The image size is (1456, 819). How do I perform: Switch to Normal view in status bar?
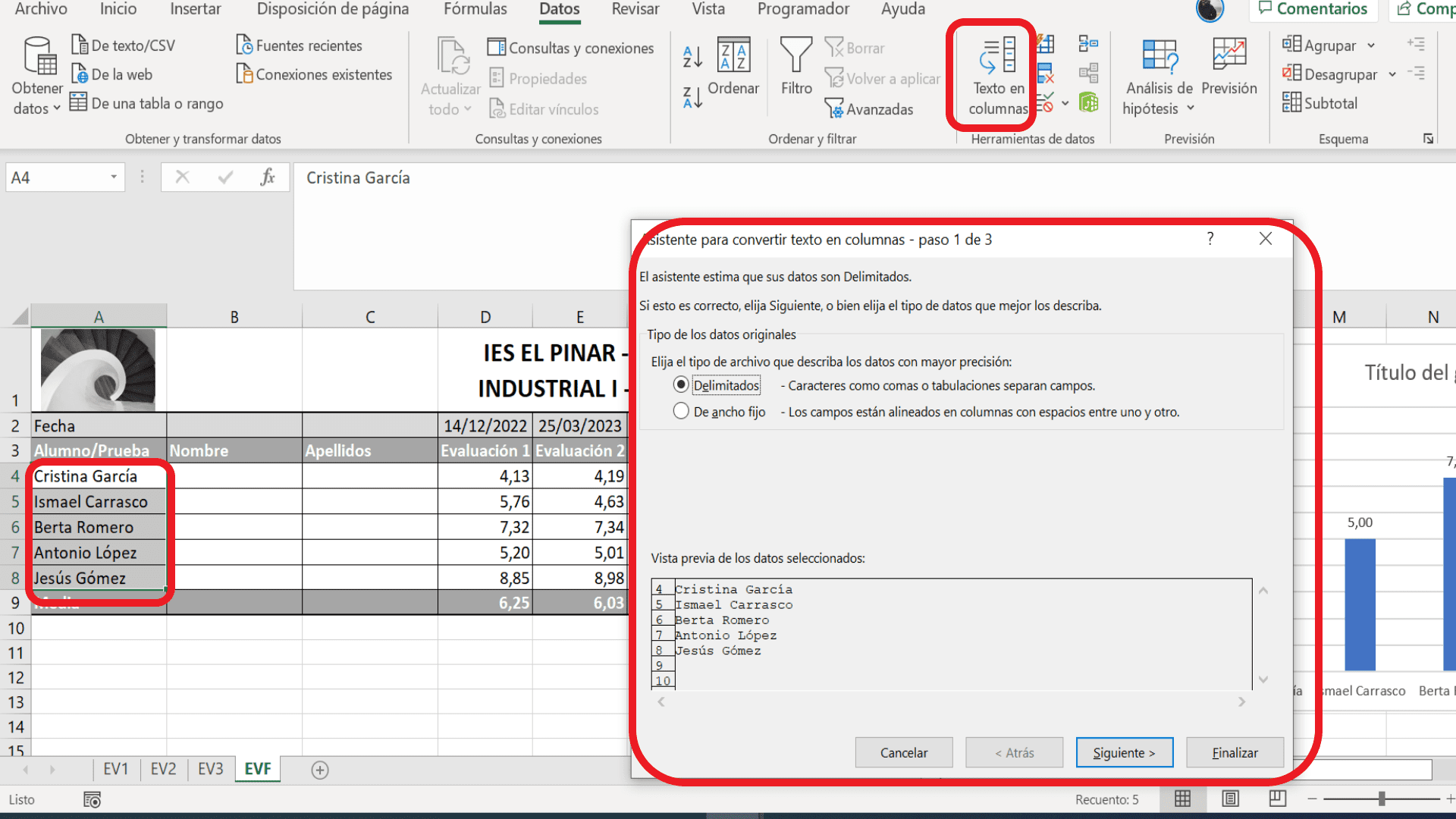pyautogui.click(x=1182, y=799)
